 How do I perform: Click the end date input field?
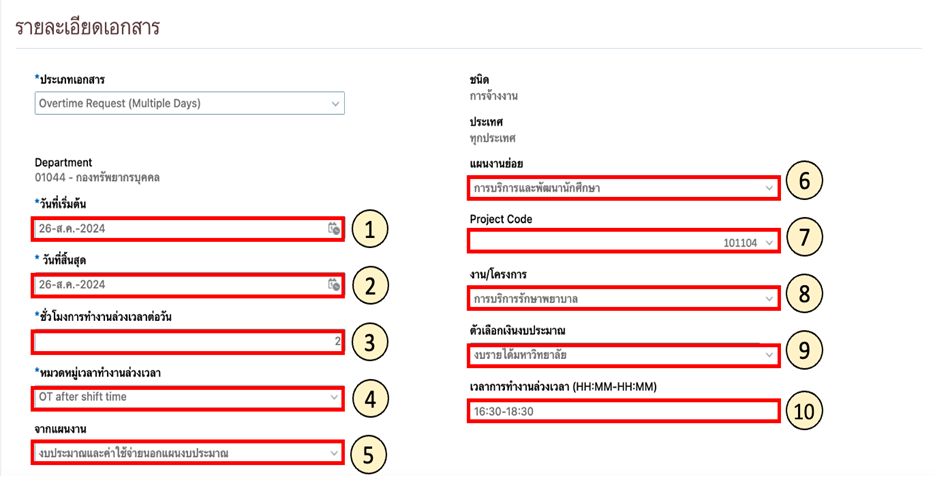coord(170,285)
